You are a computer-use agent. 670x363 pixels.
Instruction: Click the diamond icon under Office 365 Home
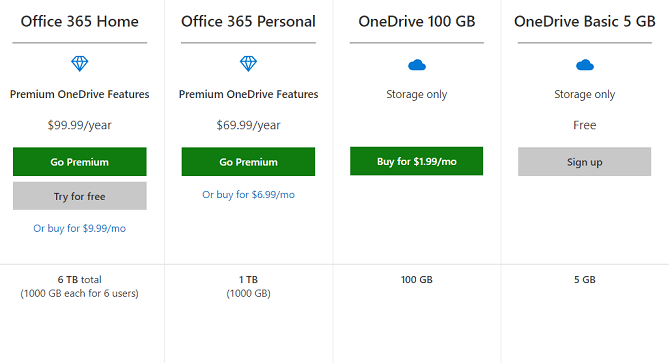pyautogui.click(x=79, y=64)
